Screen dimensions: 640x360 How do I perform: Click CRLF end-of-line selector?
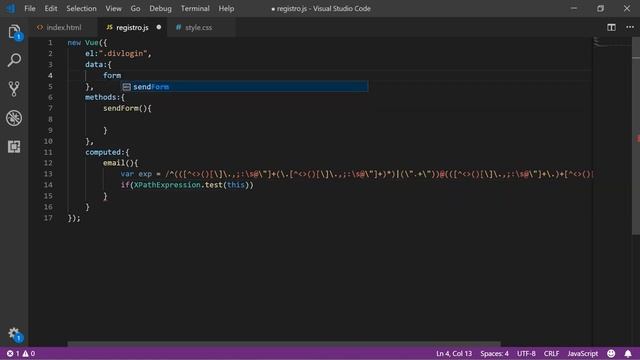(x=551, y=353)
